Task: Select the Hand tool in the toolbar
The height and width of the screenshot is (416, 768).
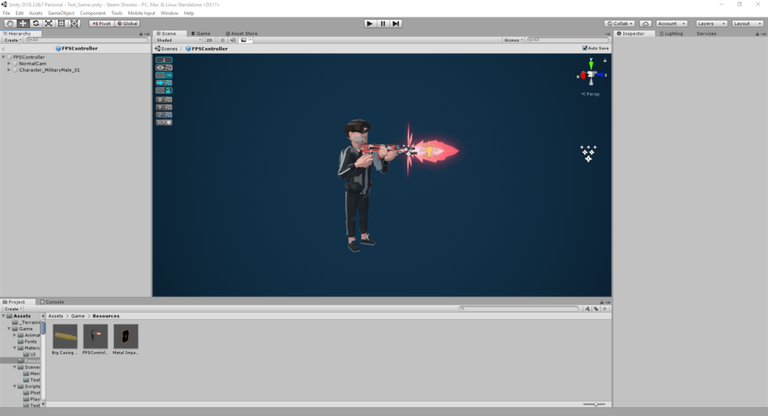Action: point(10,24)
